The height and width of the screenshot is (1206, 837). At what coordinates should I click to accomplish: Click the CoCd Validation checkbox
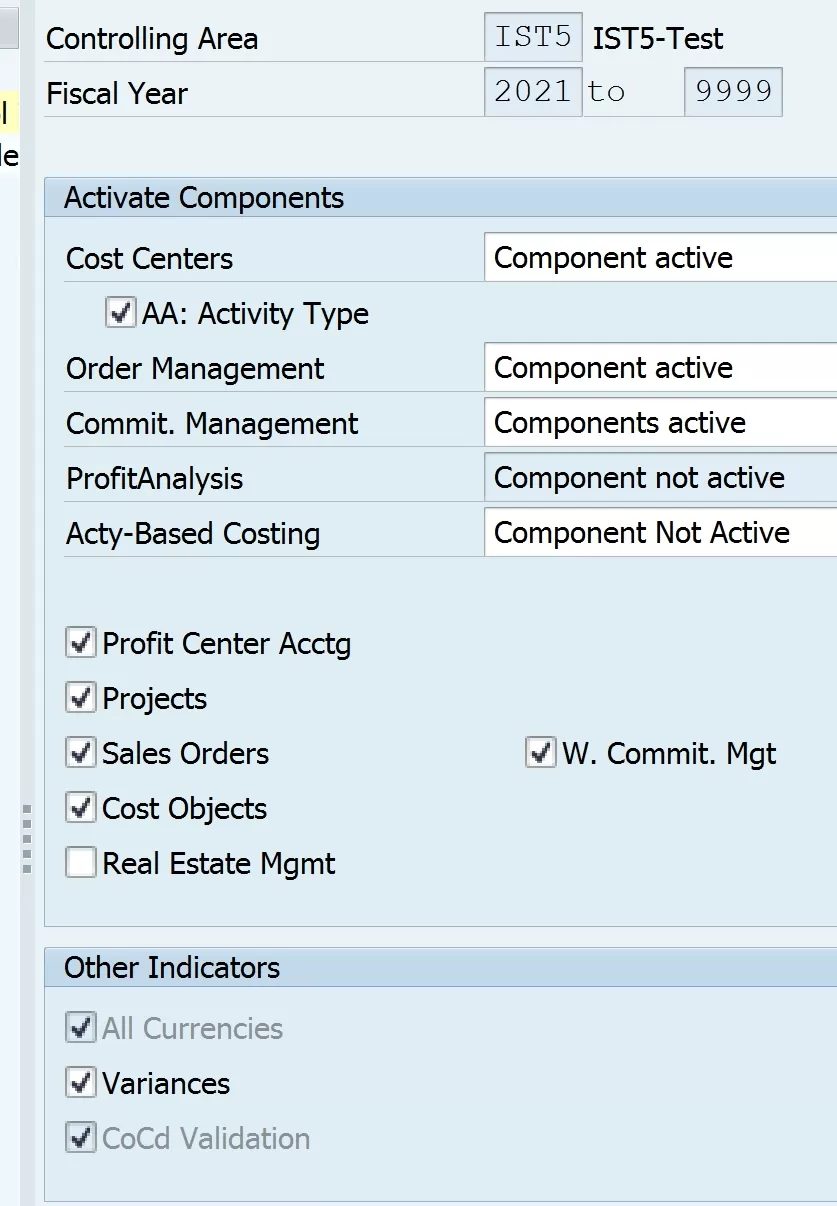coord(81,1137)
